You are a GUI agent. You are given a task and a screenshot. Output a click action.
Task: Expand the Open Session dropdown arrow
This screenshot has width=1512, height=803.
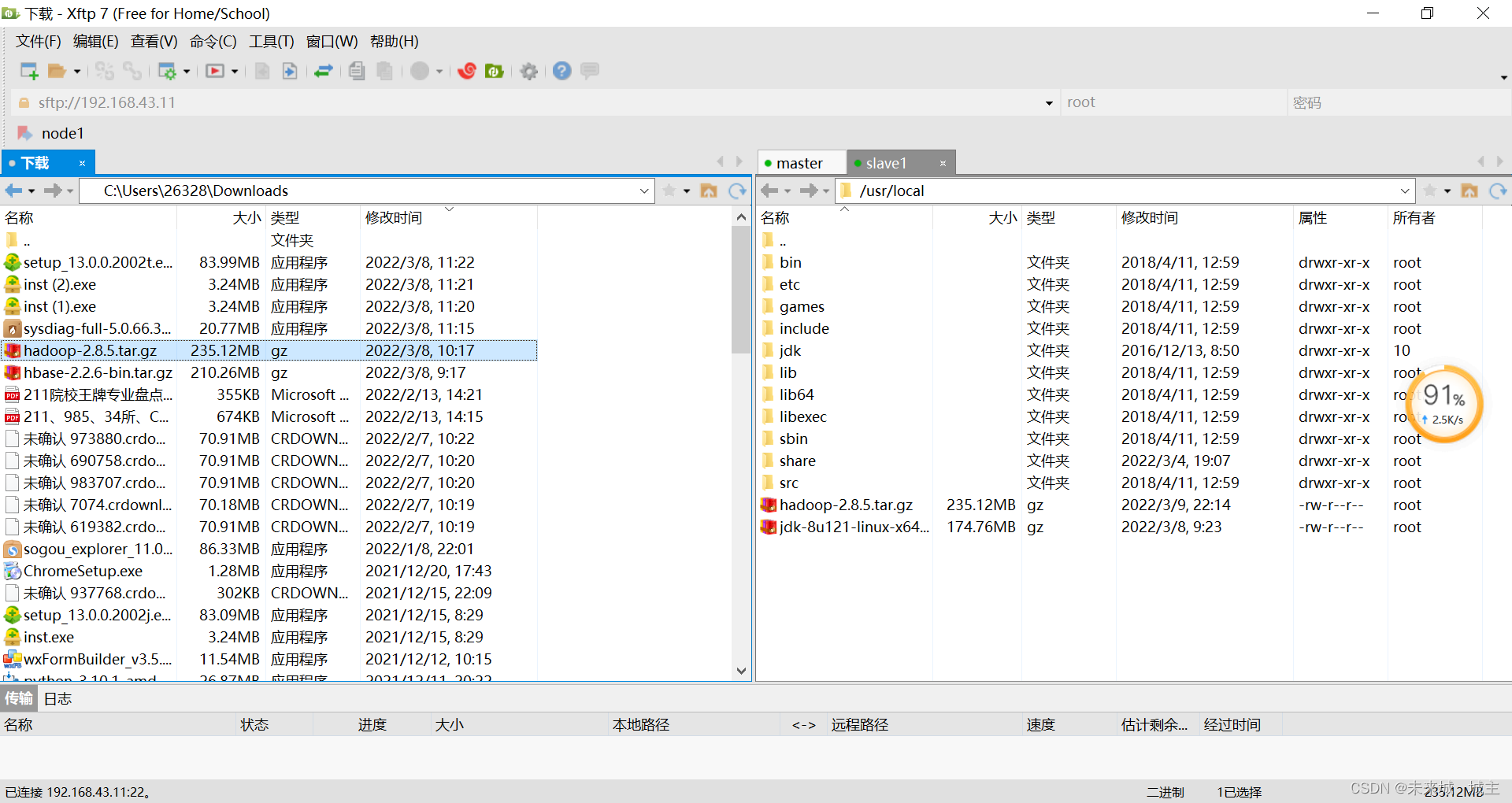[x=77, y=72]
